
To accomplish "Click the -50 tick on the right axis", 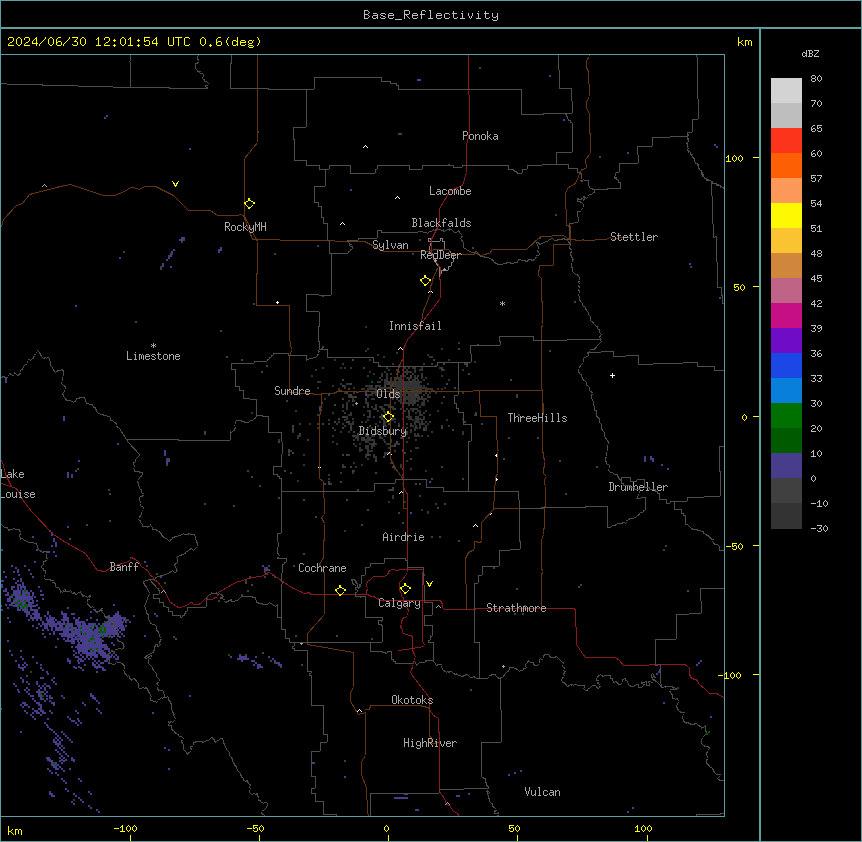I will [x=734, y=546].
